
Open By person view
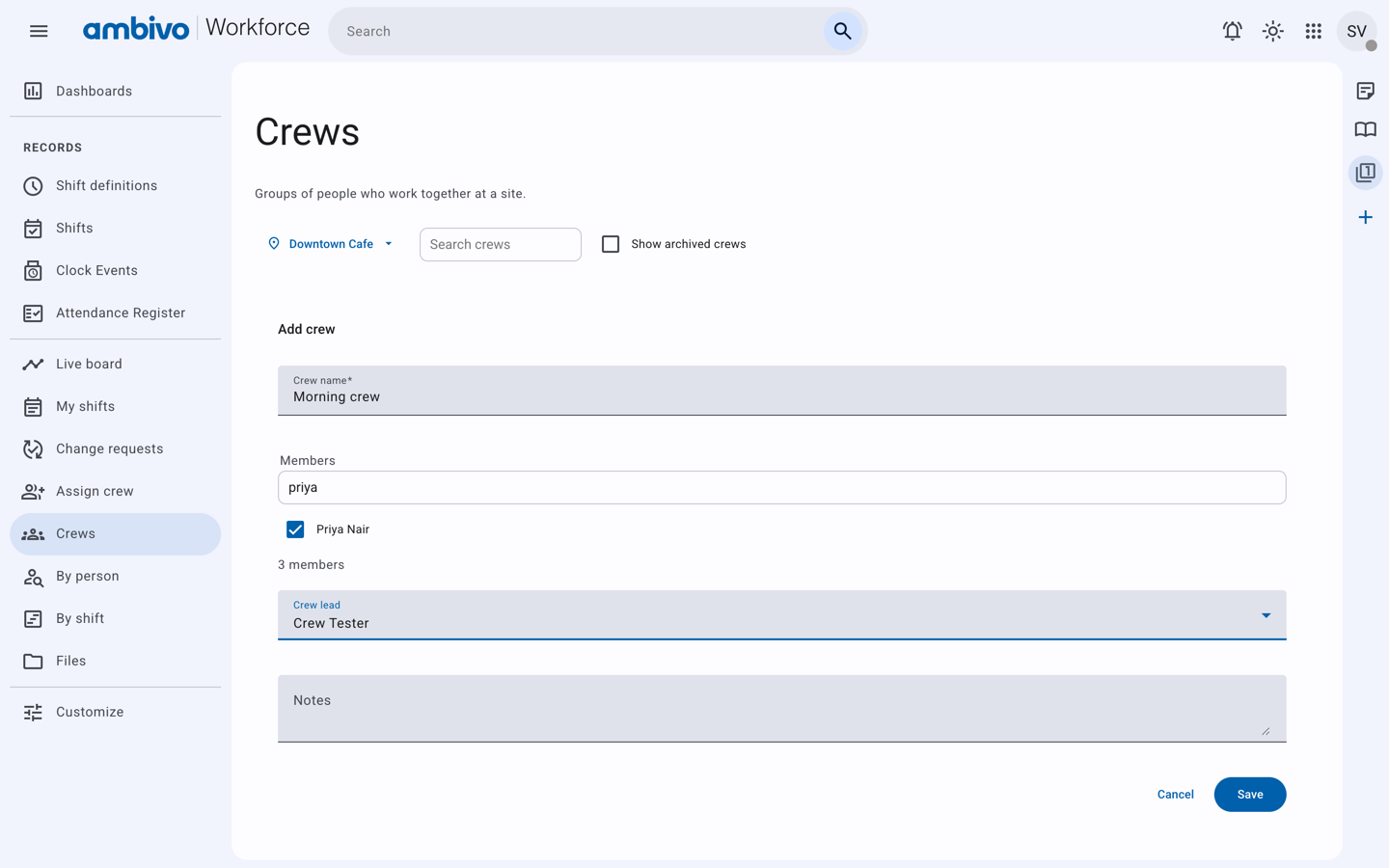[116, 576]
